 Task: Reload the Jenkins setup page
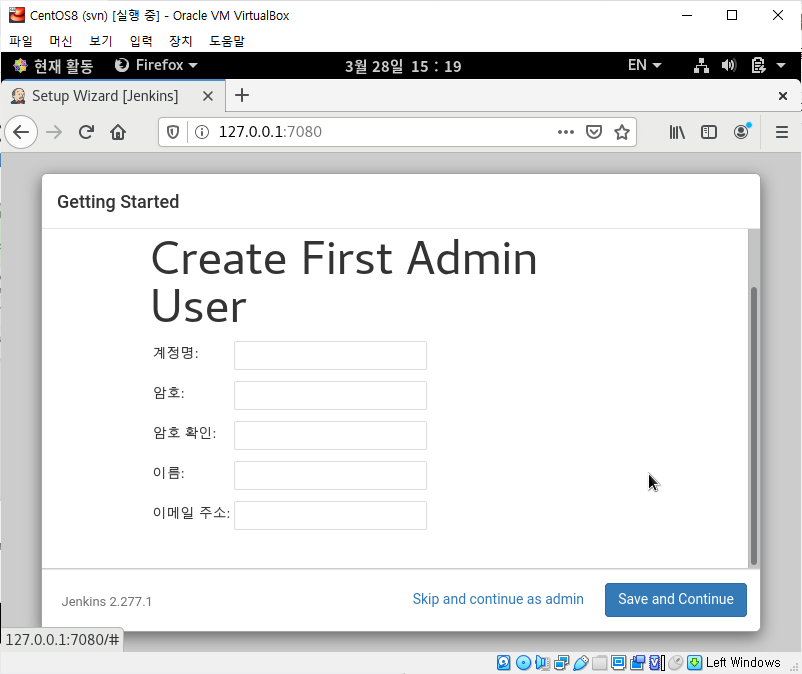click(86, 132)
